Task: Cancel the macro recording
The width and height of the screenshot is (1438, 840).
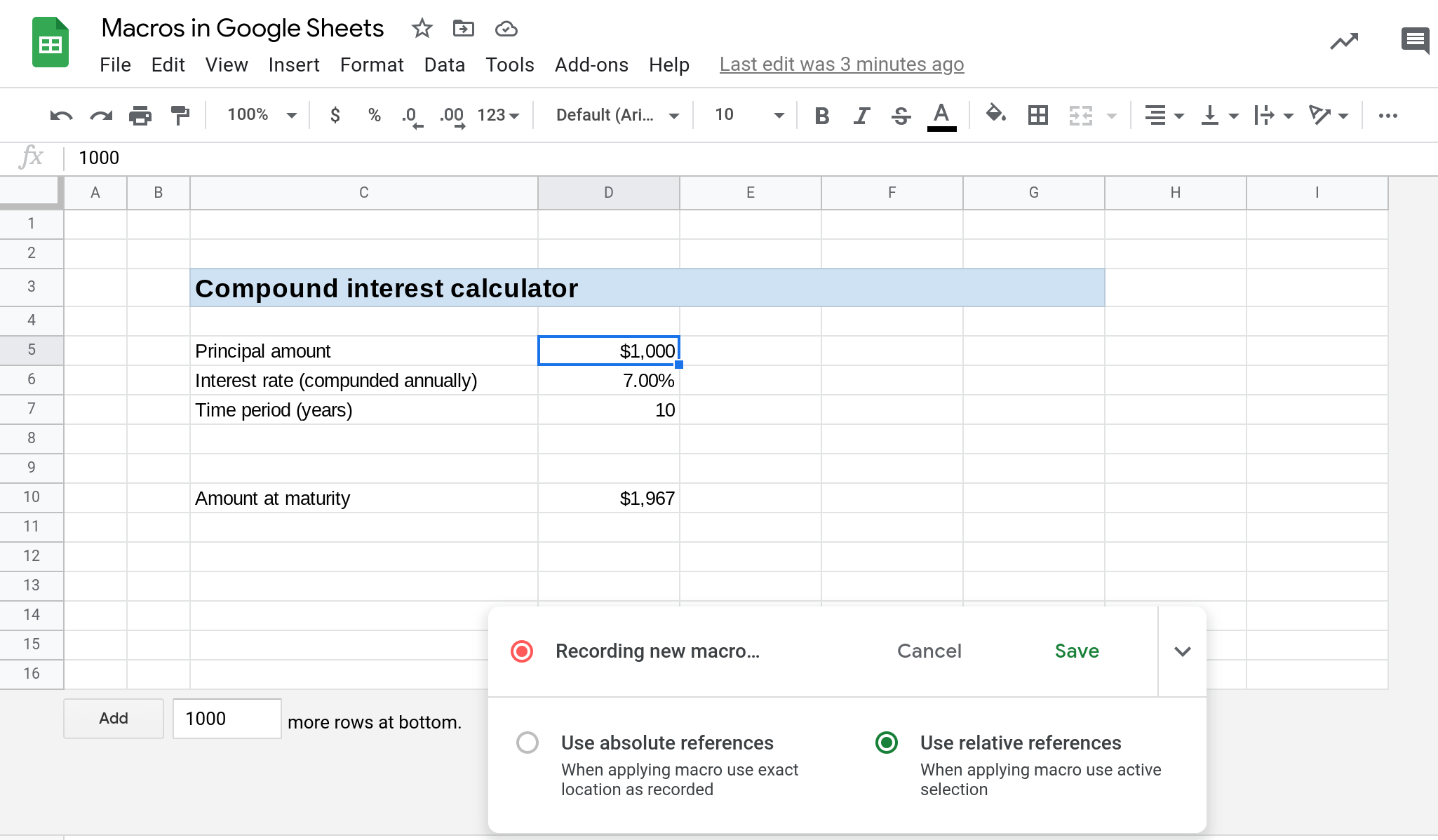Action: [929, 651]
